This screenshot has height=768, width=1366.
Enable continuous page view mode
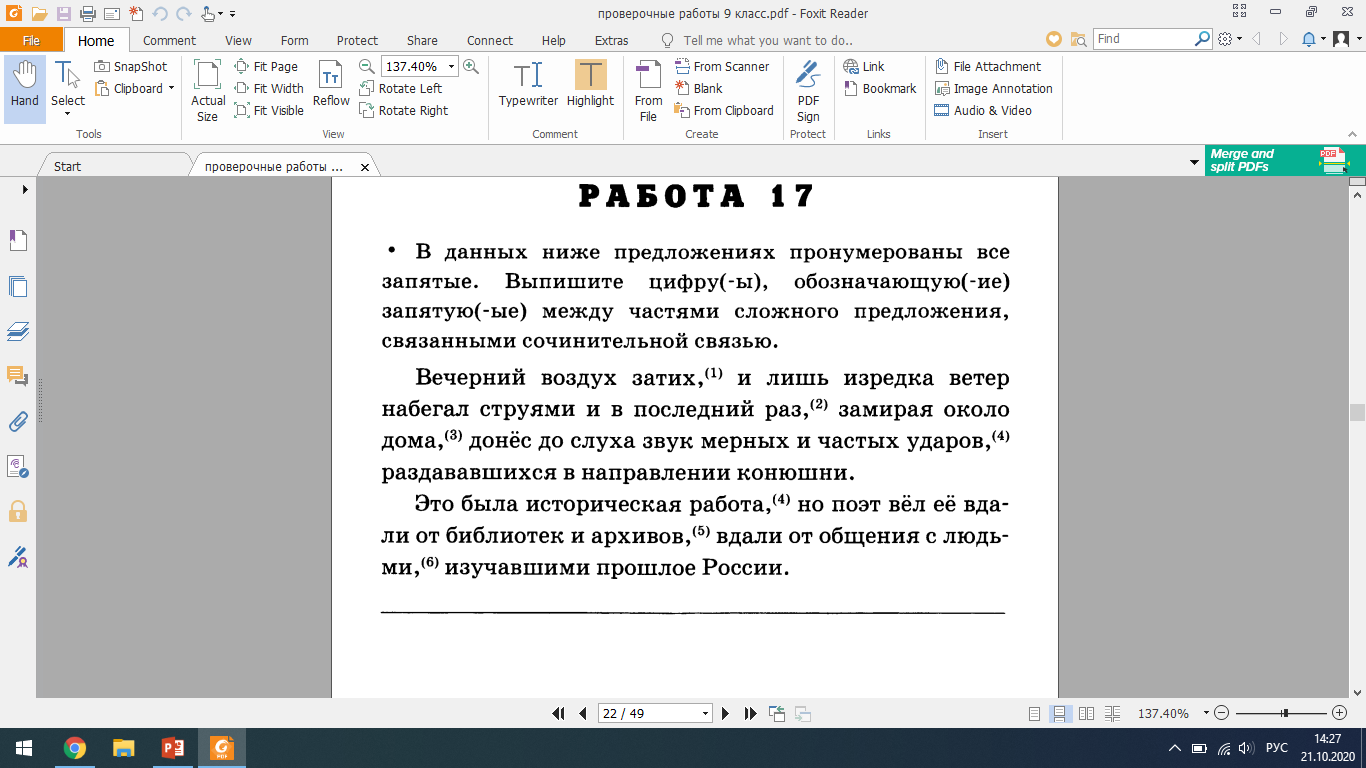pyautogui.click(x=1059, y=713)
